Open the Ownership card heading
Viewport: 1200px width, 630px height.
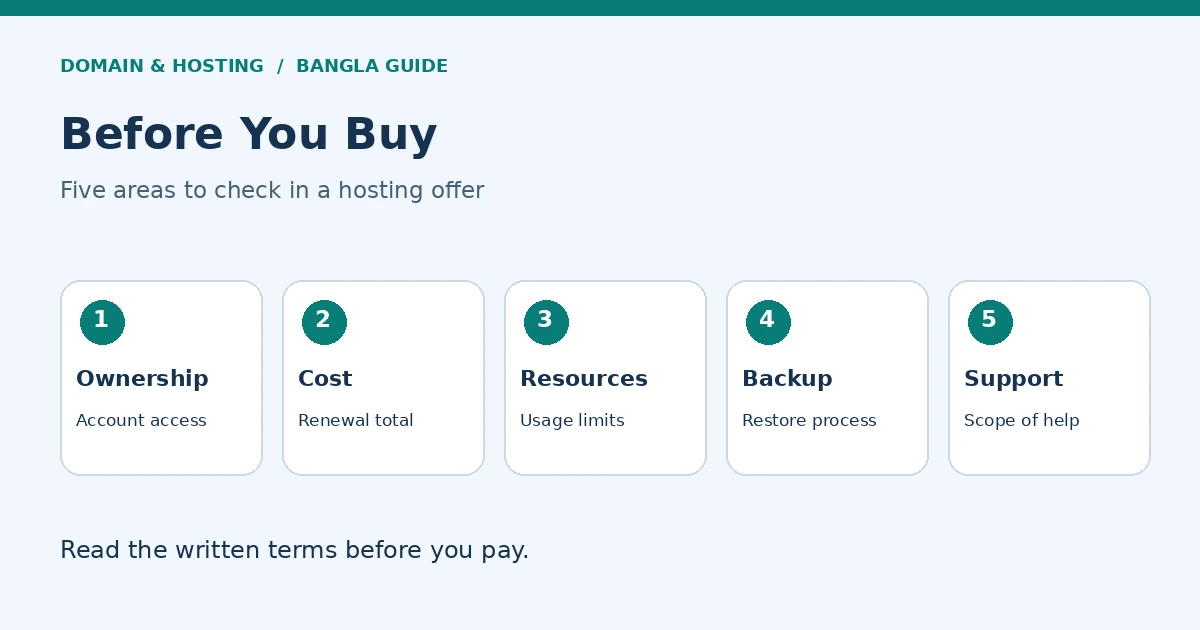(142, 379)
